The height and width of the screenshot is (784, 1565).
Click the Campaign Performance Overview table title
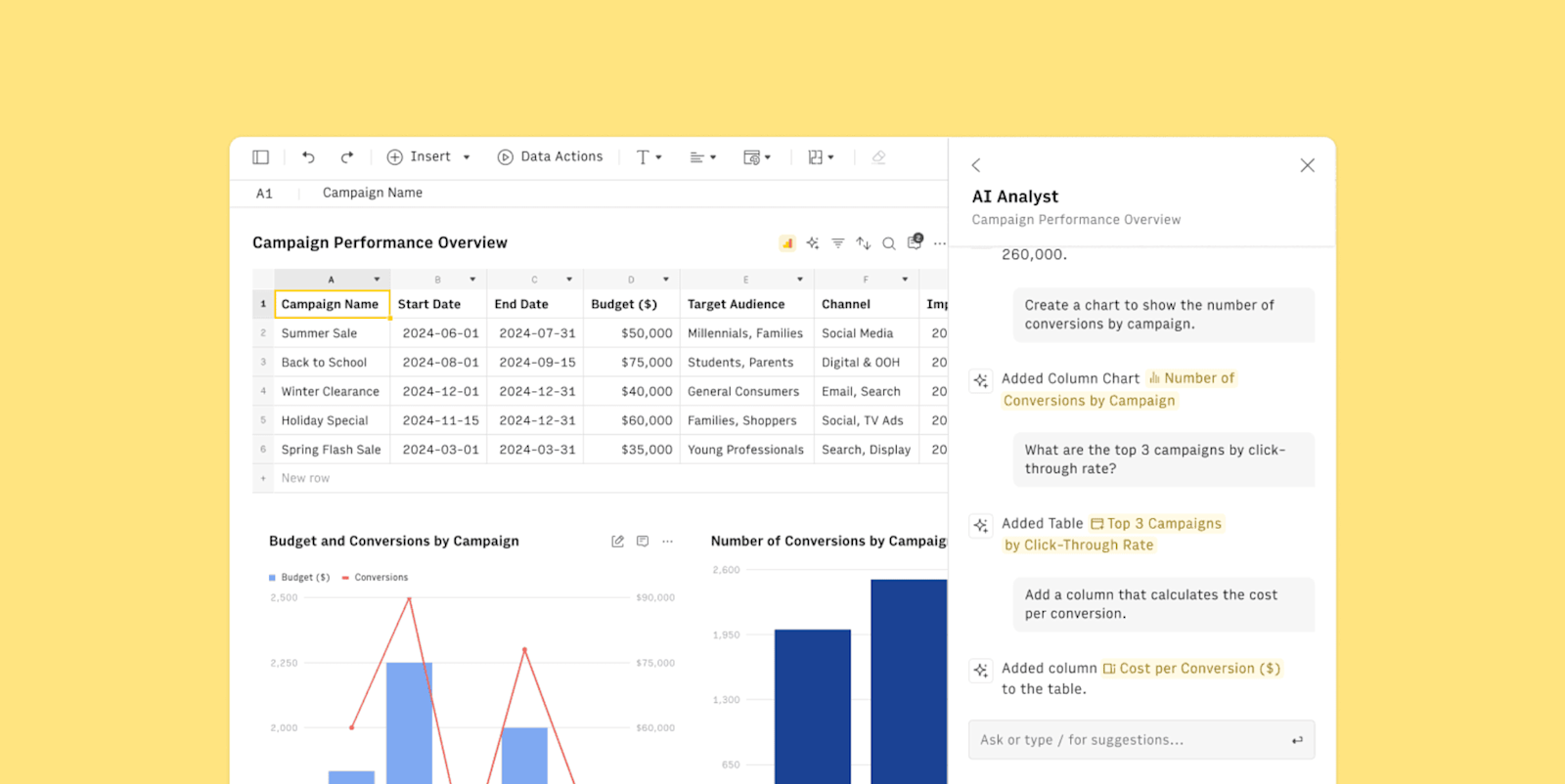[380, 243]
